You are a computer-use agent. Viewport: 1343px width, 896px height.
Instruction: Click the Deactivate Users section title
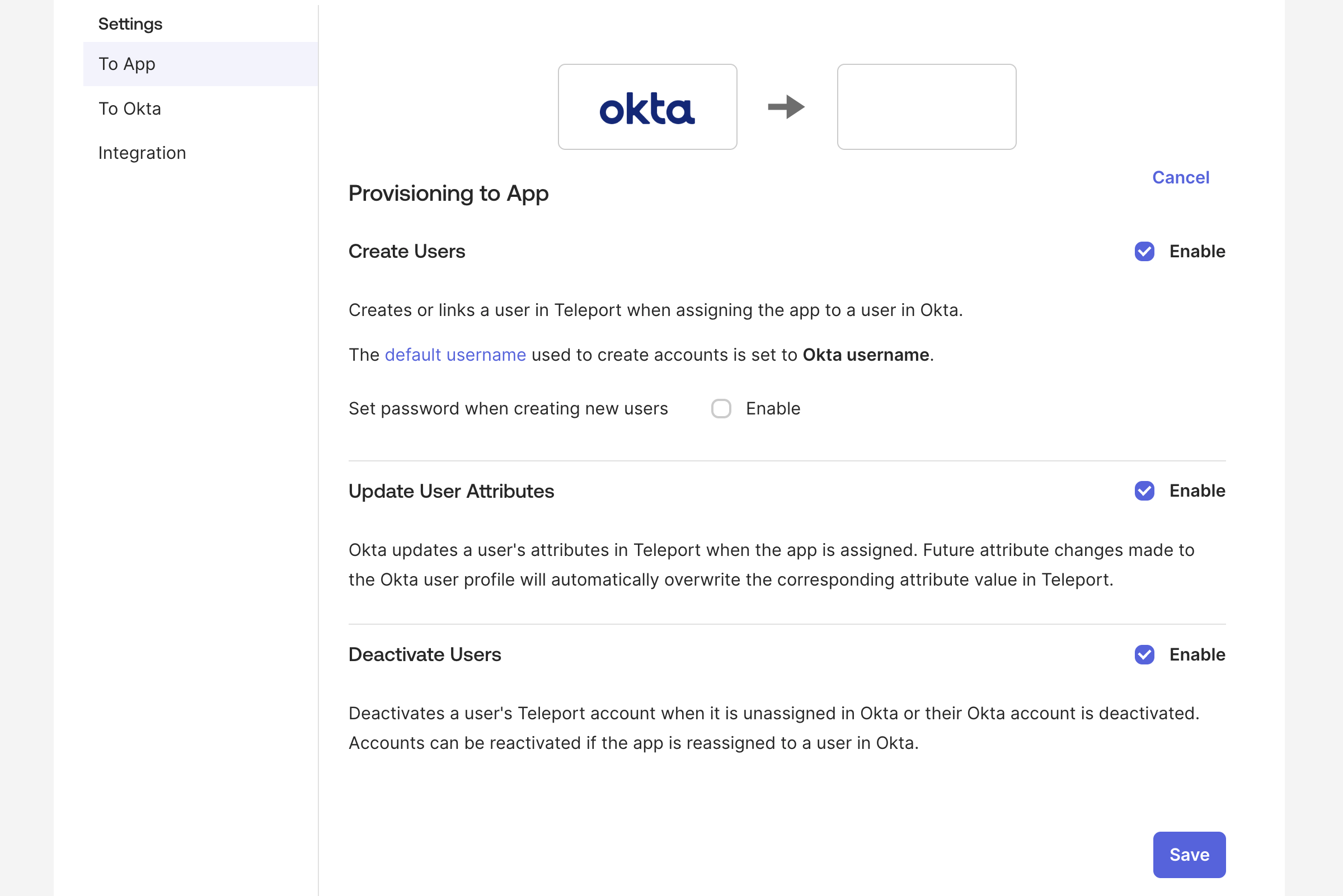click(425, 655)
